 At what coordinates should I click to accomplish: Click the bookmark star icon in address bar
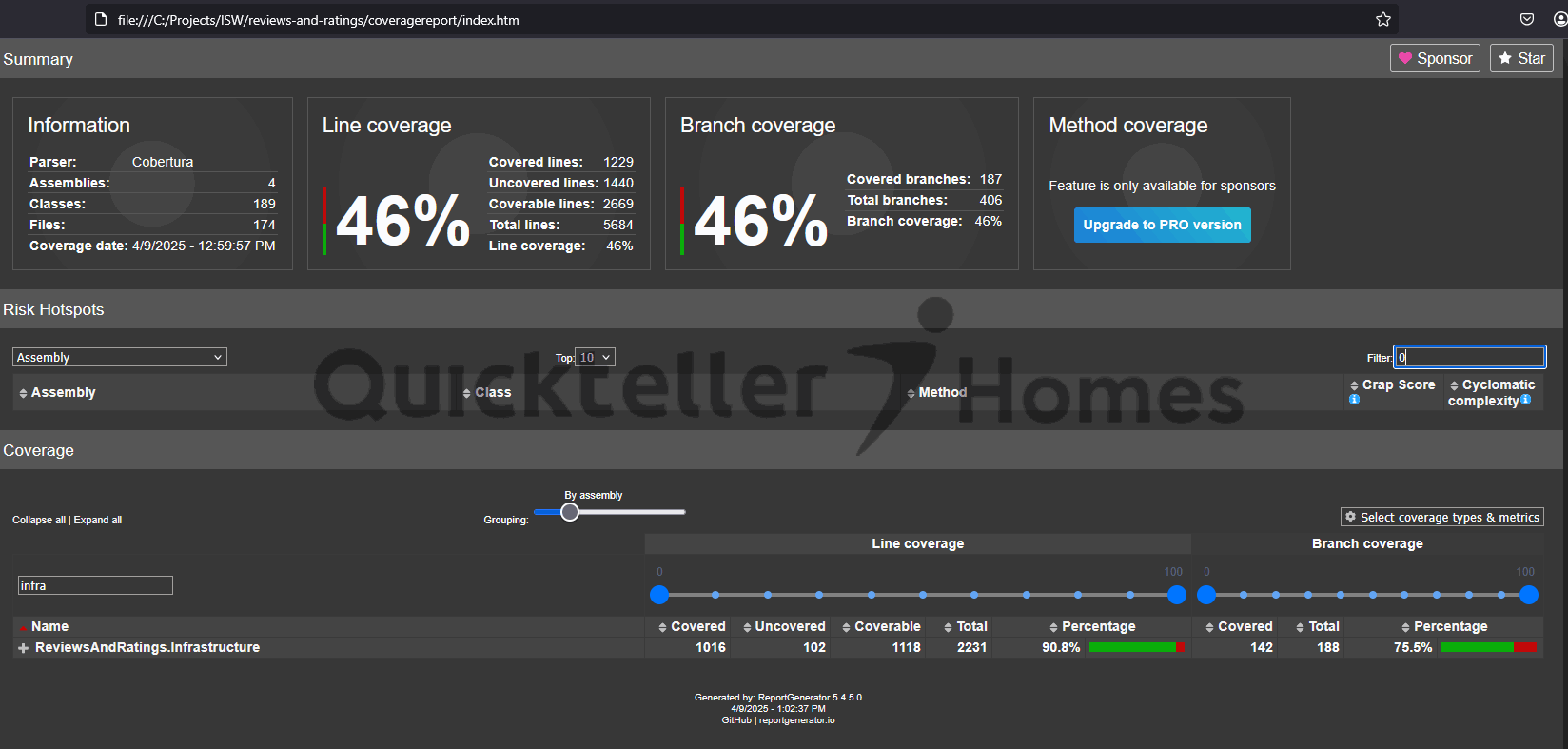[1382, 20]
